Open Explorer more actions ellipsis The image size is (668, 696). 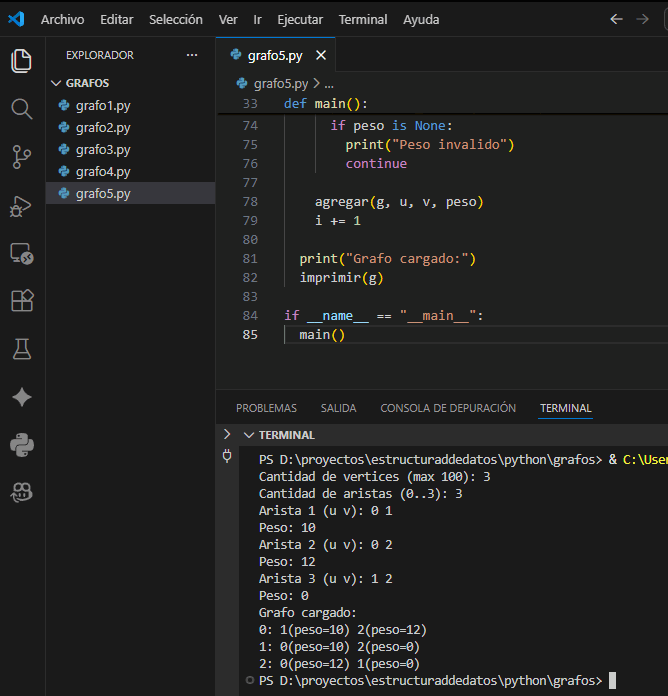(x=192, y=55)
